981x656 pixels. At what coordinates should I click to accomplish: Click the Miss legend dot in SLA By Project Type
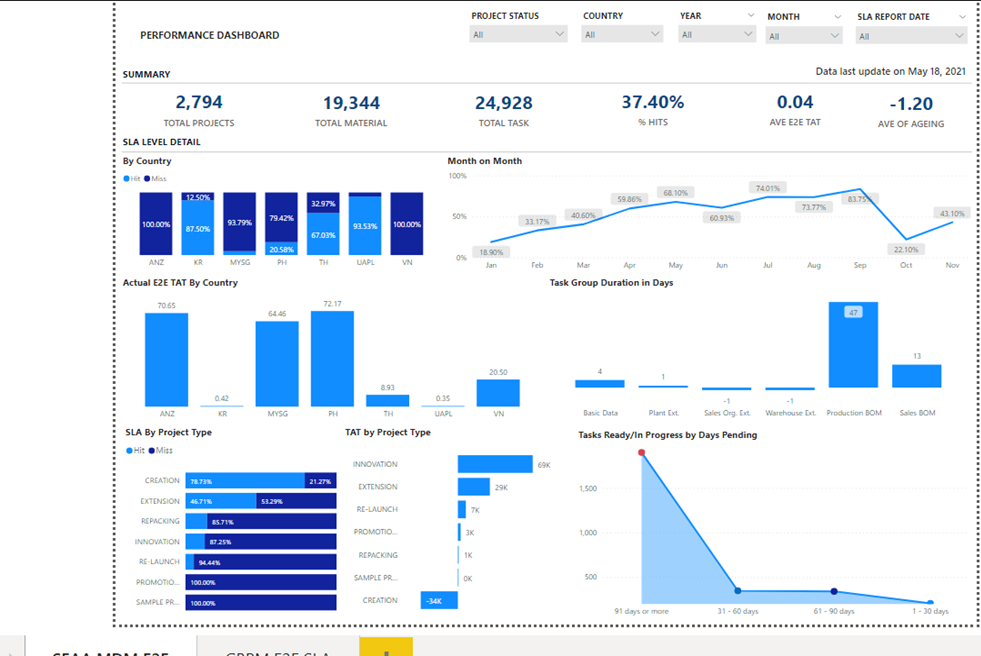[x=151, y=450]
